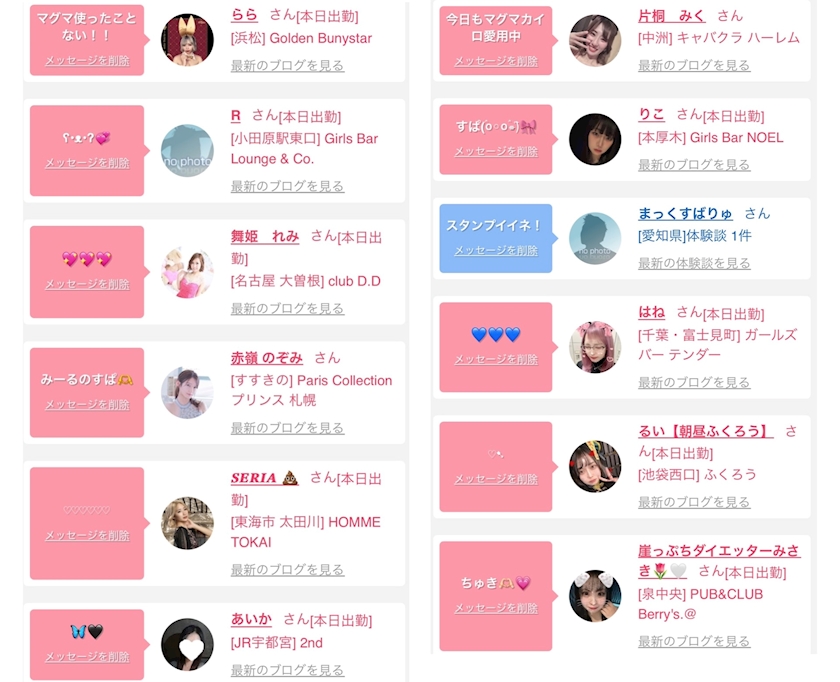Open 舞姫 れみ's profile picture
Screen dimensions: 840x682
[187, 272]
